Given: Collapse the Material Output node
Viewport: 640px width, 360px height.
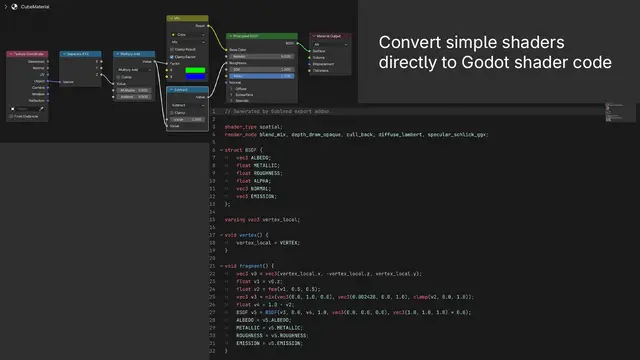Looking at the screenshot, I should coord(314,36).
